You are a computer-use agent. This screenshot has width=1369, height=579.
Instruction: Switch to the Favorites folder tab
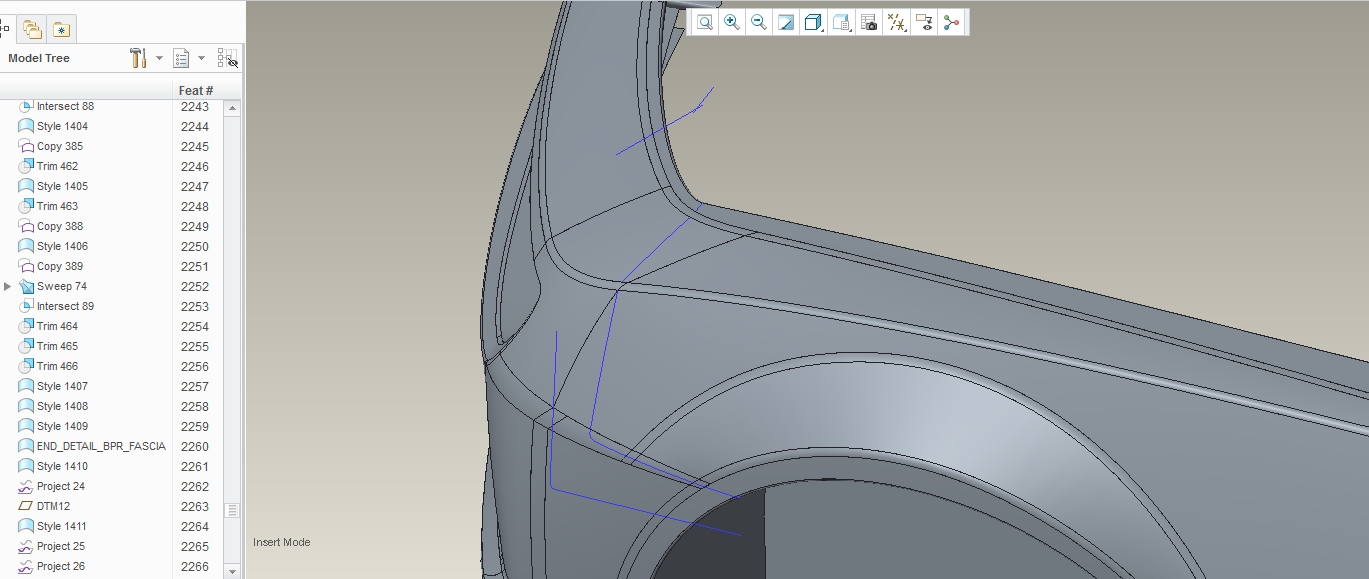click(62, 29)
